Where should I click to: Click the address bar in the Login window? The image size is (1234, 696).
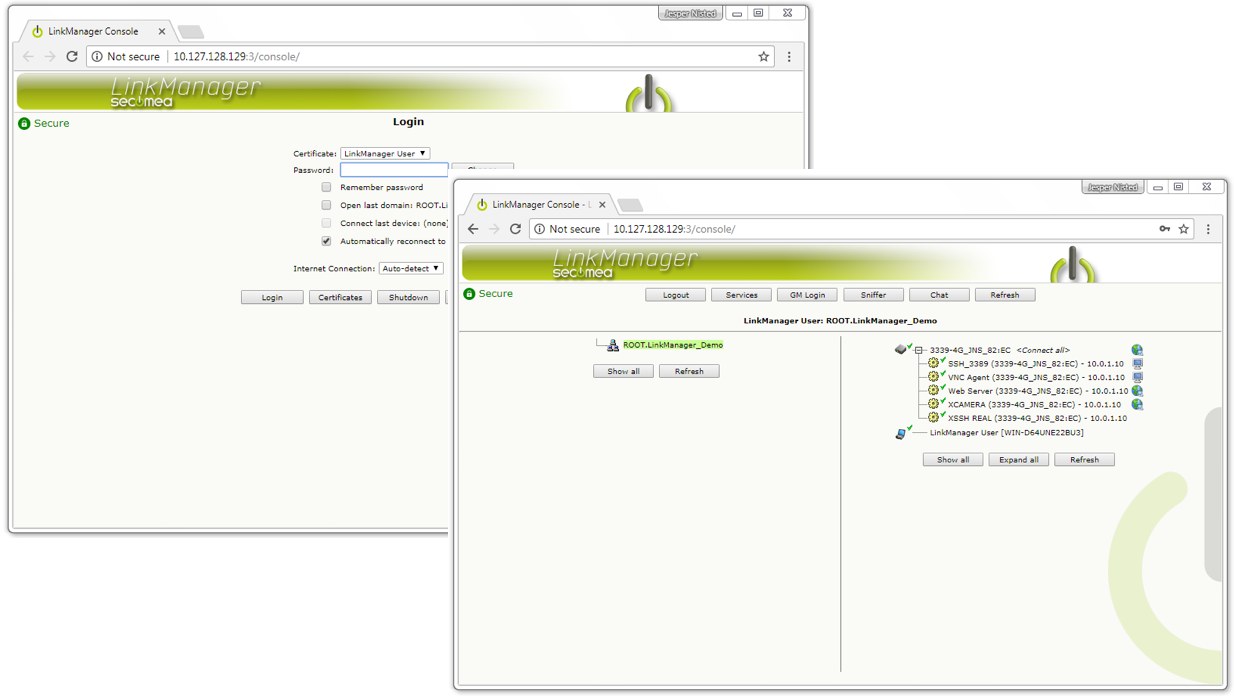[x=431, y=57]
